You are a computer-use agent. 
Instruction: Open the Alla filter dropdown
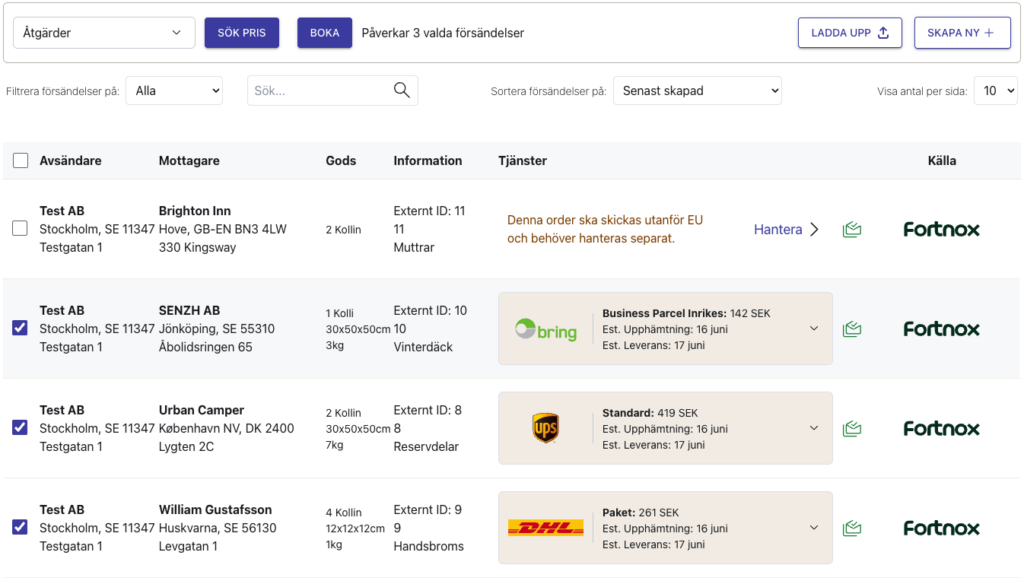pyautogui.click(x=174, y=91)
